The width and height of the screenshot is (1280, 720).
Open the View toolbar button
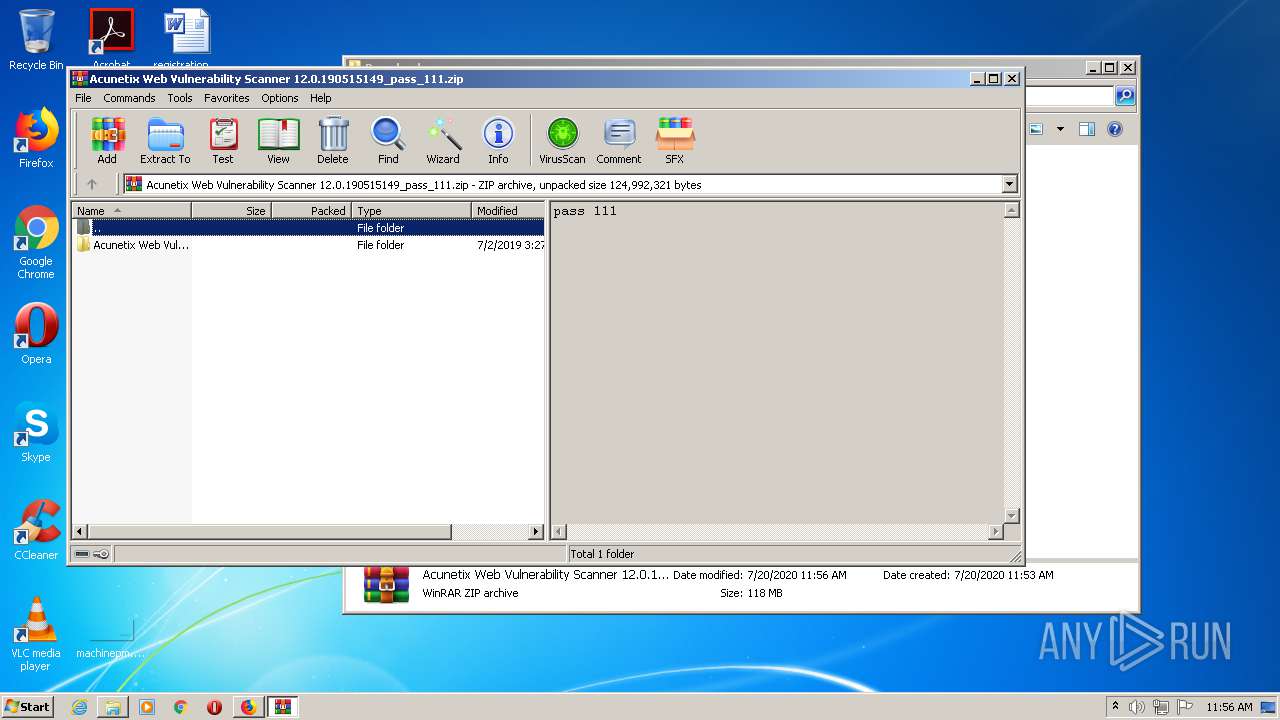point(278,140)
